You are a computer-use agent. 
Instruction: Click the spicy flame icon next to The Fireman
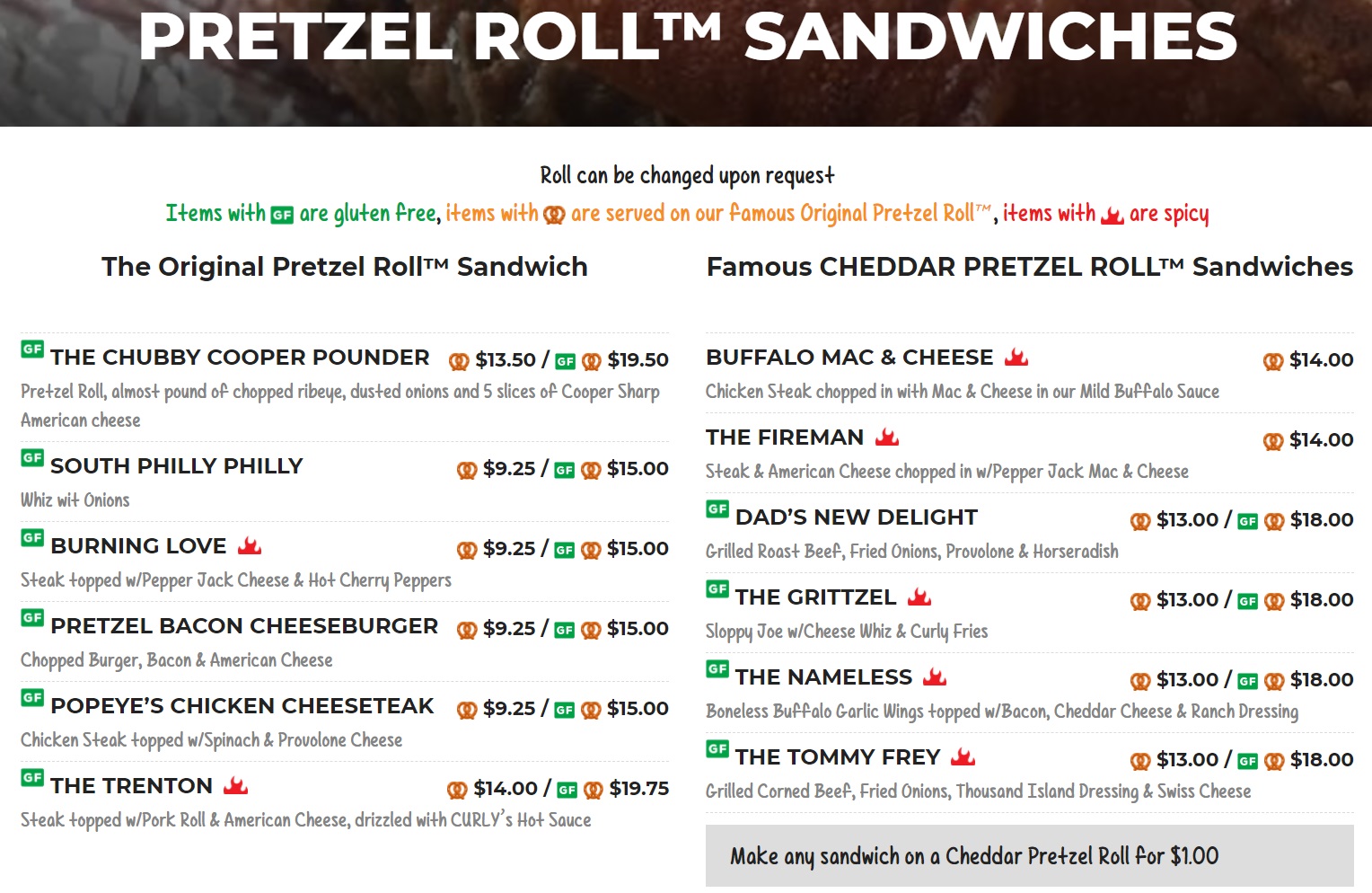click(887, 437)
